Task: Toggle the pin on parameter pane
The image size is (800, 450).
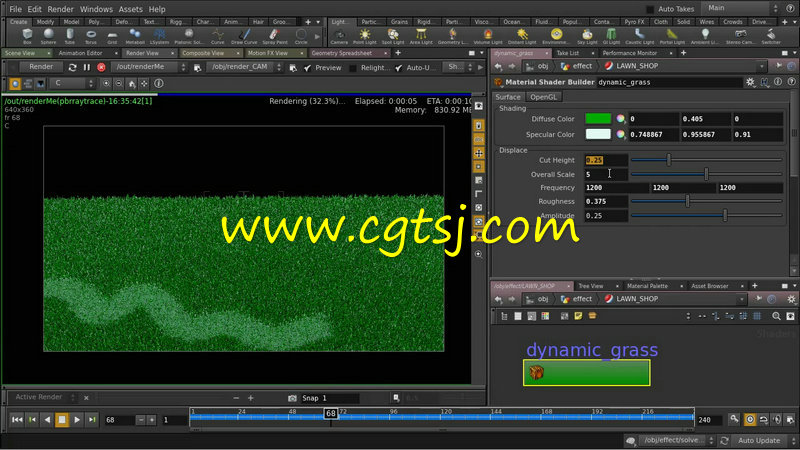Action: 779,66
